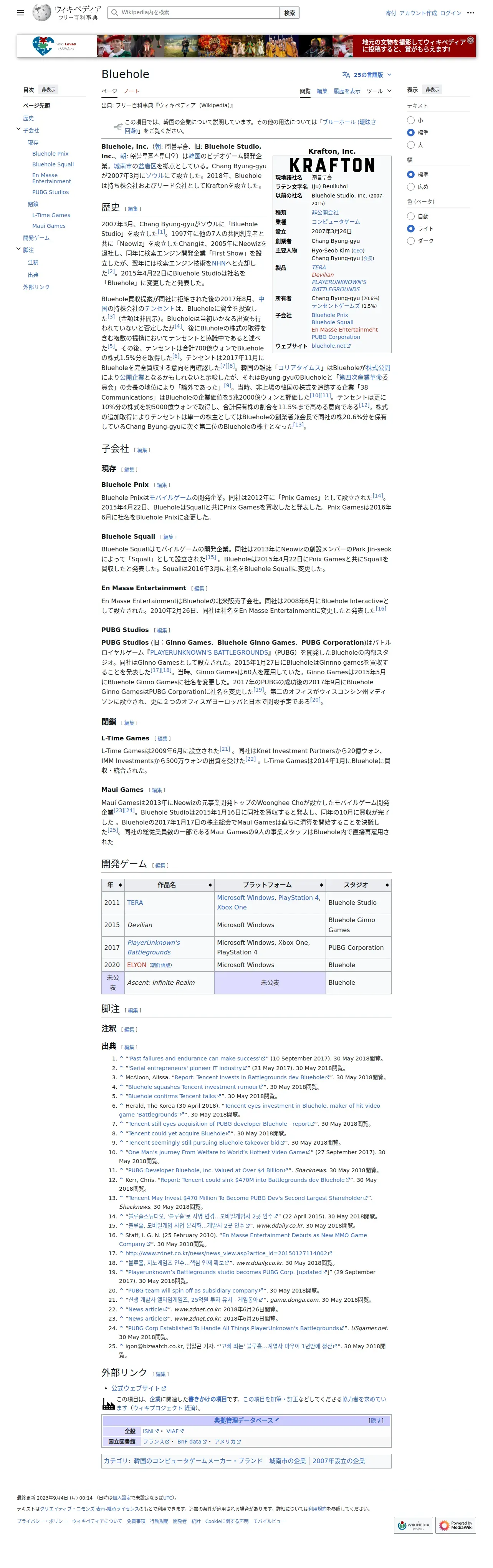
Task: Jump back via the caret of citation 17
Action: [121, 1253]
